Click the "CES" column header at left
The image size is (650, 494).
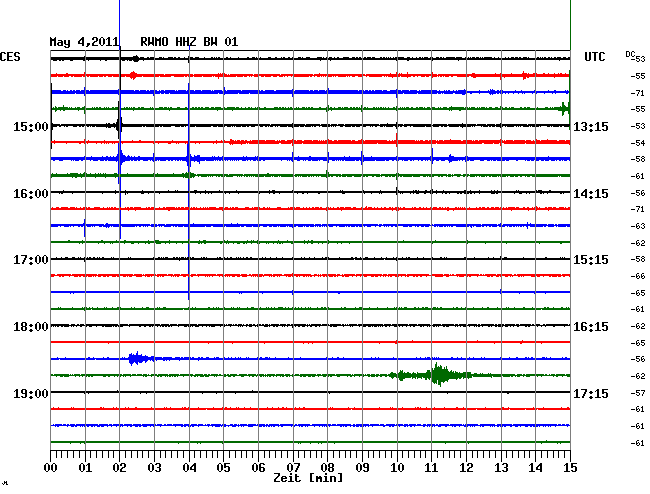(10, 57)
